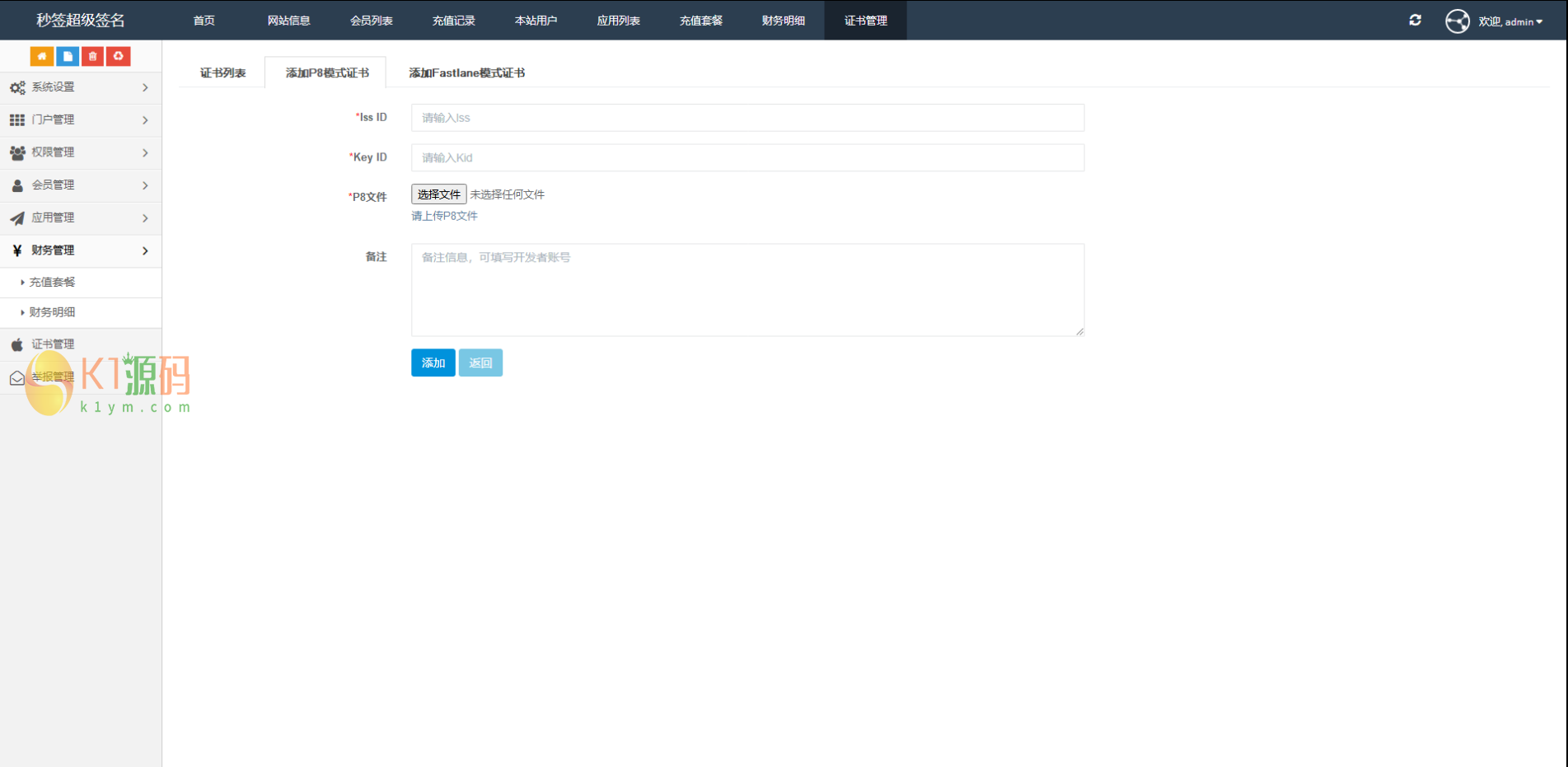The height and width of the screenshot is (767, 1568).
Task: Open 会员列表 in the top navigation
Action: (x=371, y=21)
